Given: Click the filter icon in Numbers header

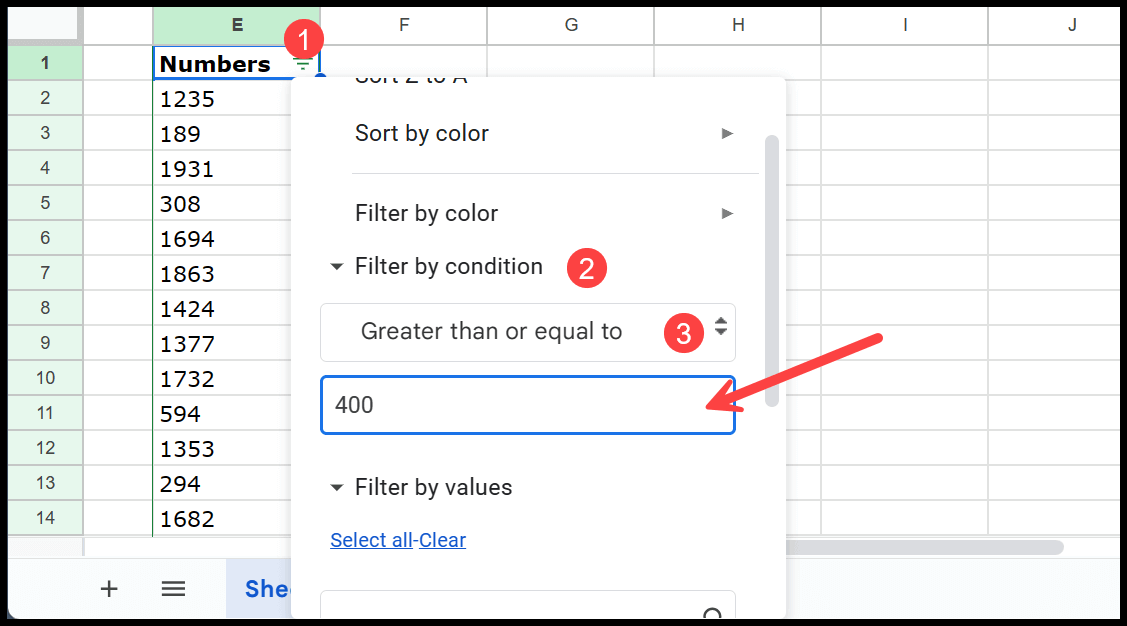Looking at the screenshot, I should click(302, 64).
